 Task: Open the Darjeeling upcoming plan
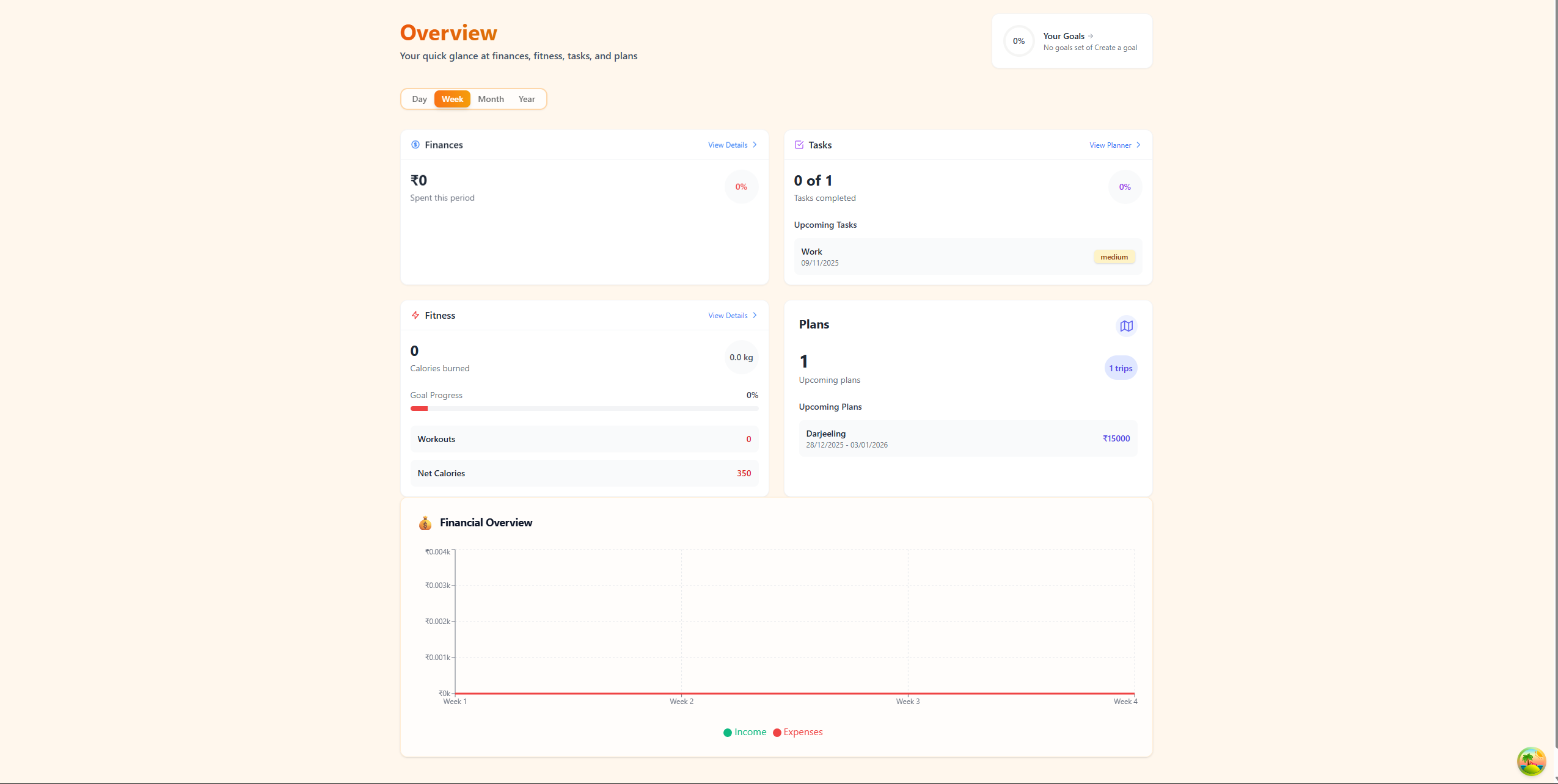click(967, 438)
